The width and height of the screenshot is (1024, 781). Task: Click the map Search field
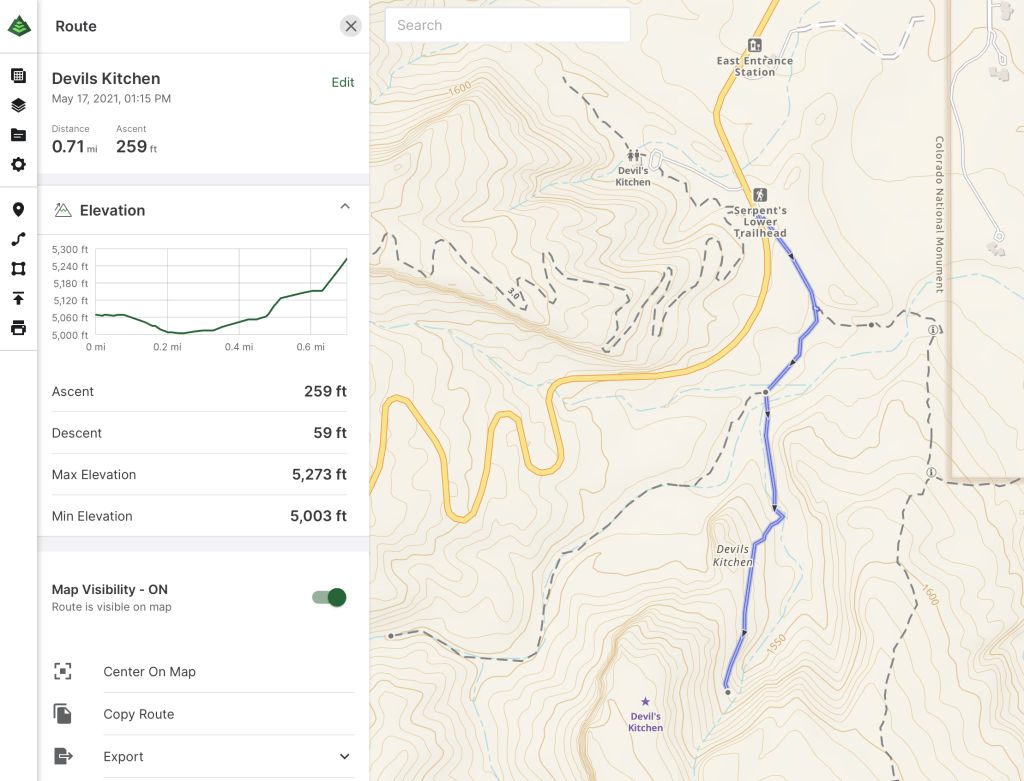(507, 26)
